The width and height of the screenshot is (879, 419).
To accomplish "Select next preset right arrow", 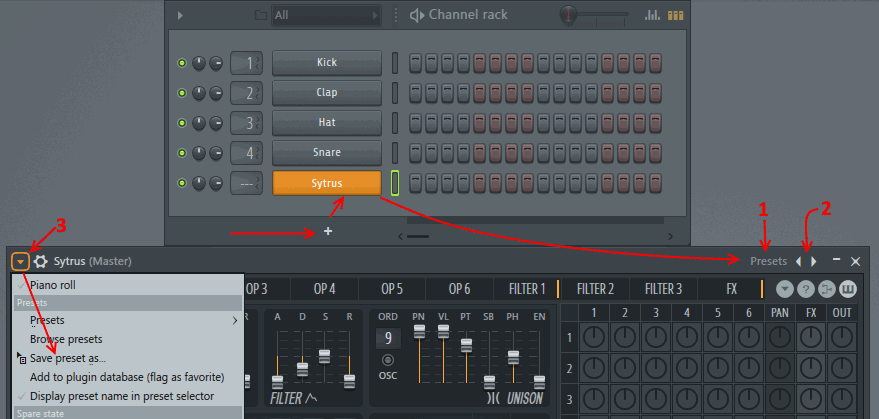I will [814, 261].
